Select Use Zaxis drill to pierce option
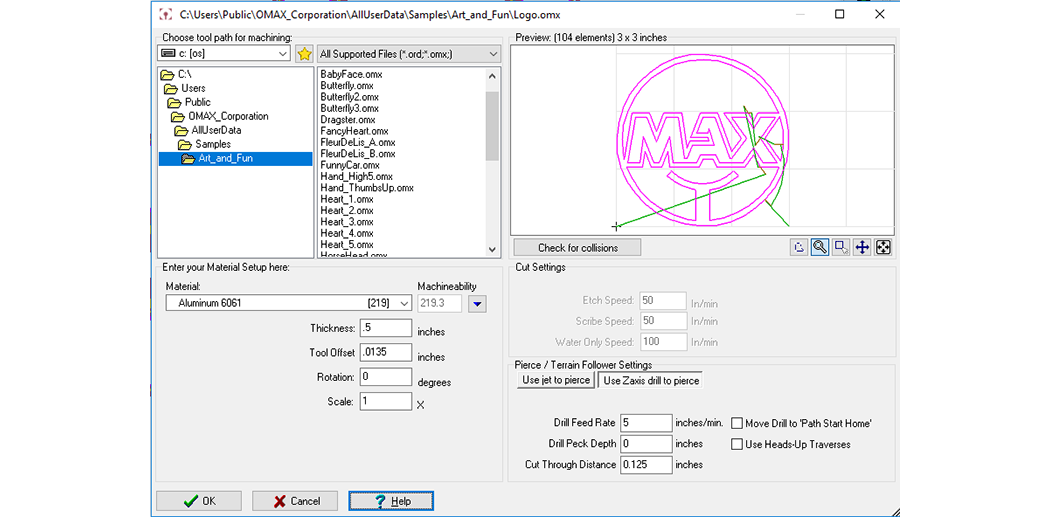This screenshot has height=517, width=1050. click(x=651, y=380)
